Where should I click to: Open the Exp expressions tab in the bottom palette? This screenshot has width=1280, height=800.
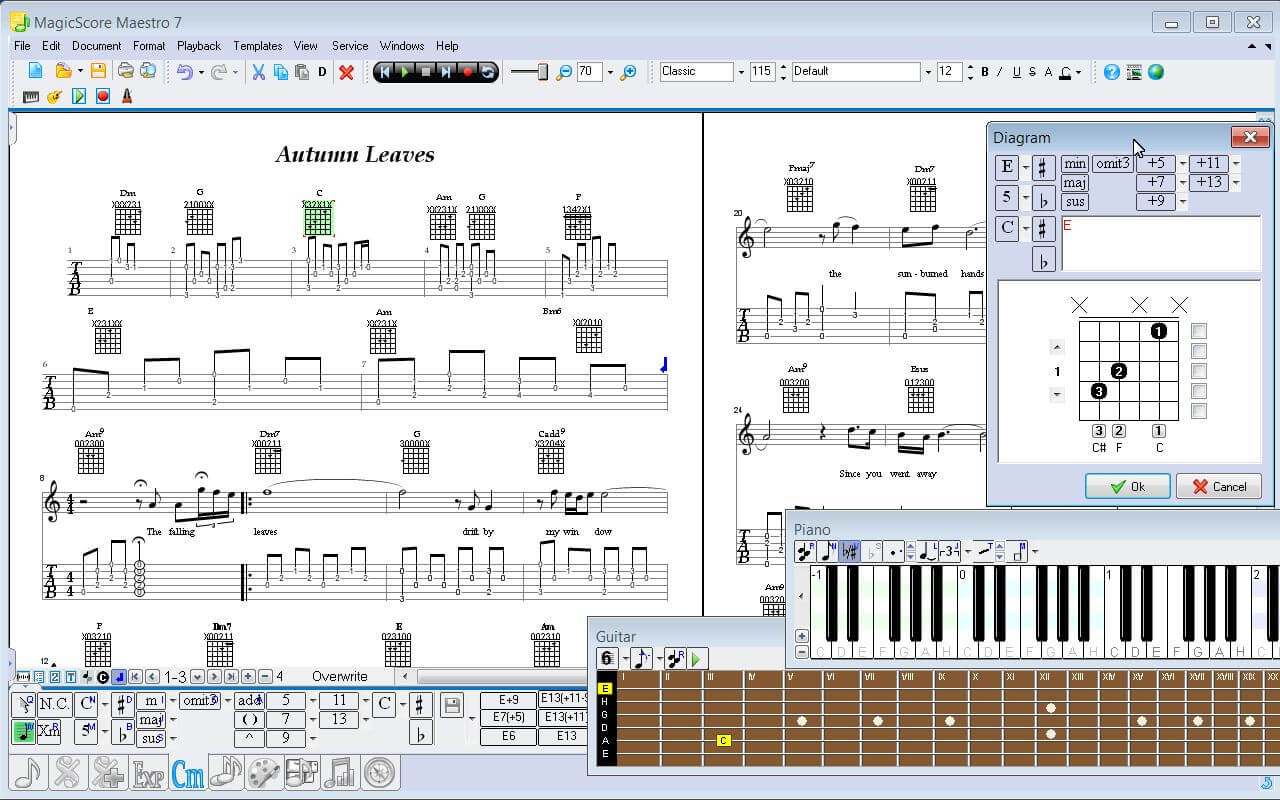point(149,773)
